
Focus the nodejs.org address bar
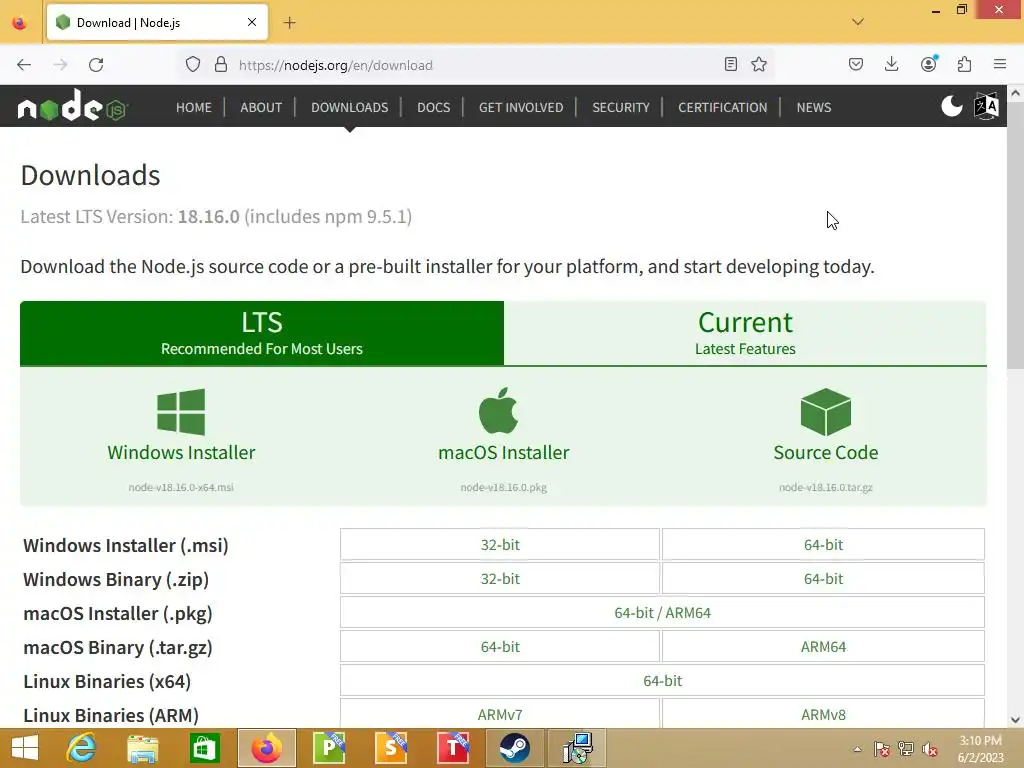coord(475,65)
